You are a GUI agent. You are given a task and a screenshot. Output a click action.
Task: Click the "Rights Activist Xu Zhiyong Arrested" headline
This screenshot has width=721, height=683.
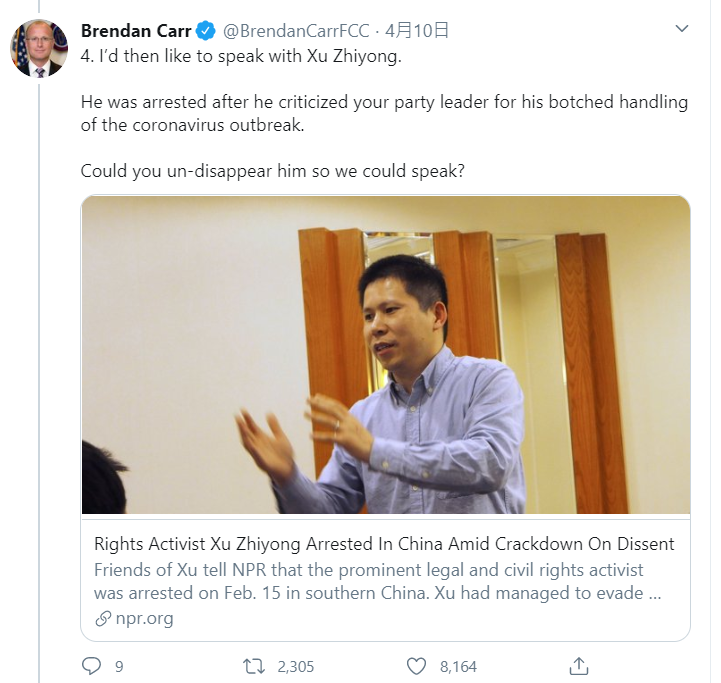tap(384, 544)
